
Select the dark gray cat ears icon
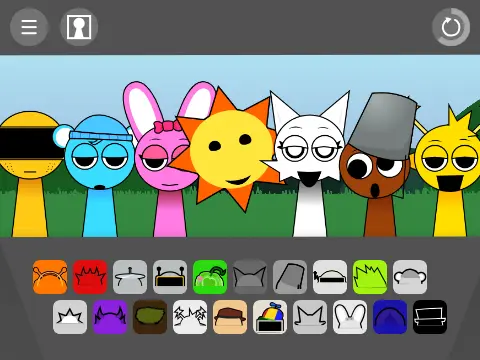pos(250,277)
